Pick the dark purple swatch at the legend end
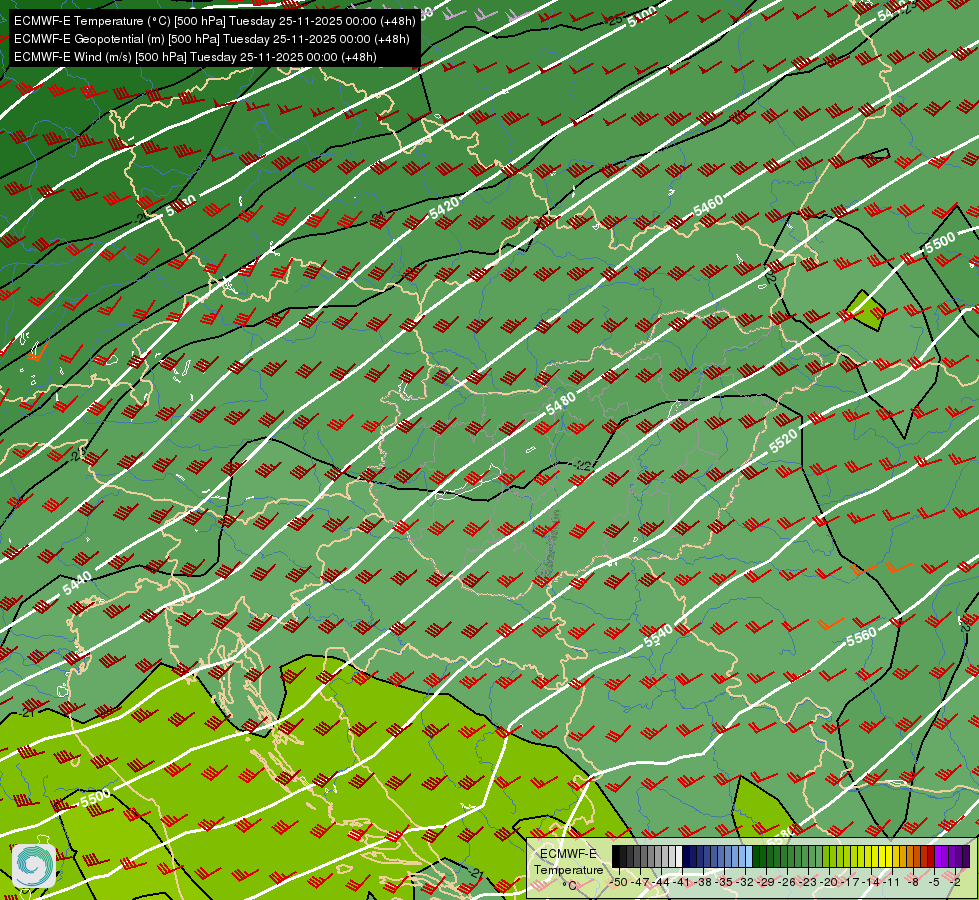 tap(966, 856)
